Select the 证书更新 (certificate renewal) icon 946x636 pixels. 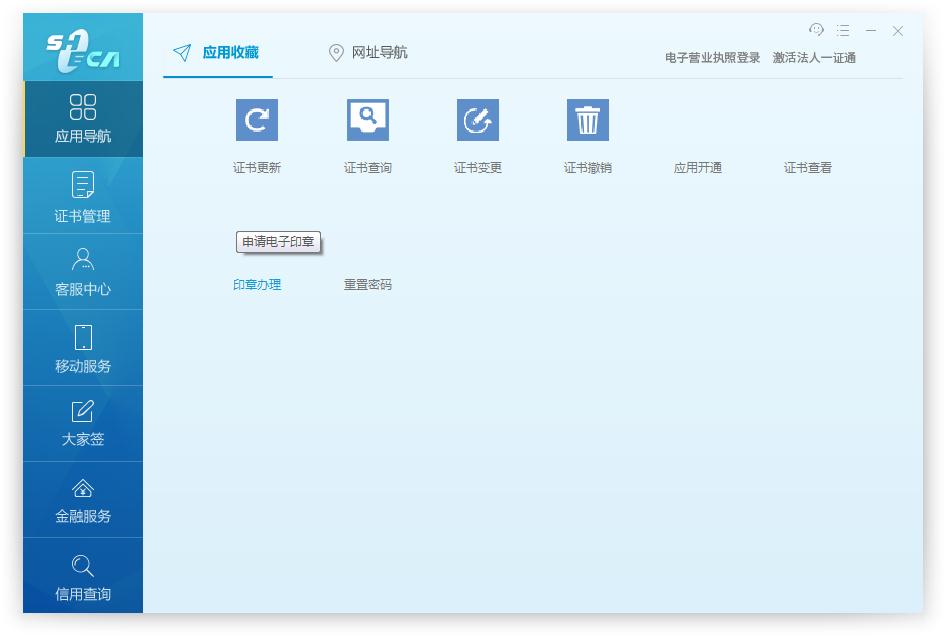coord(257,120)
